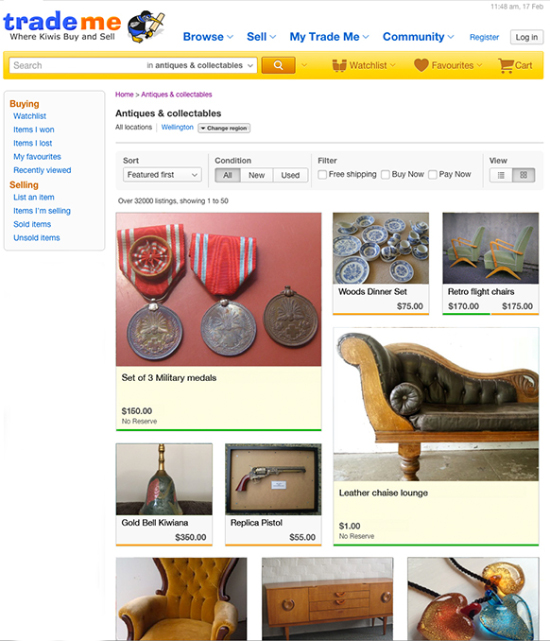
Task: Open the Recently viewed sidebar link
Action: tap(42, 170)
